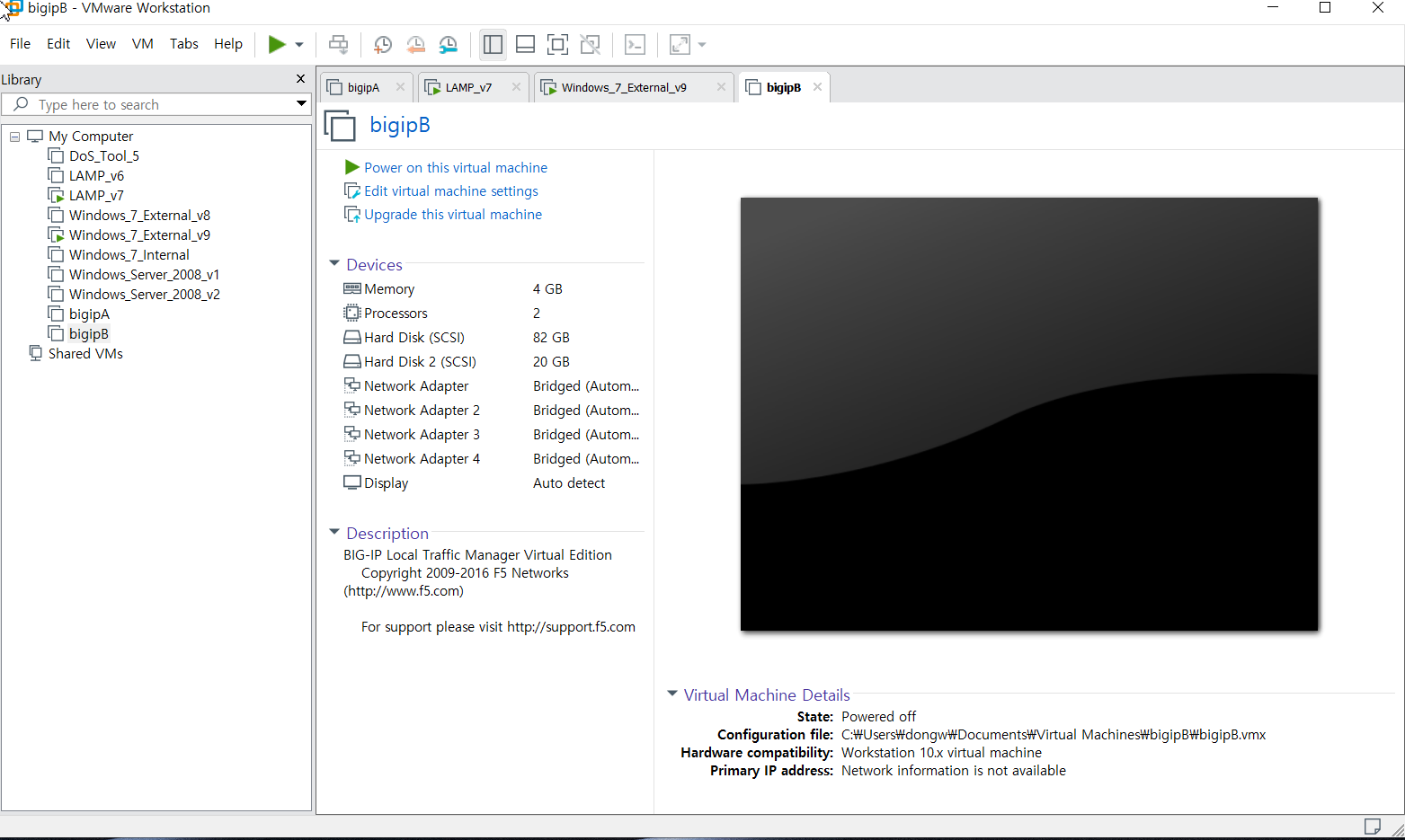Click the status bar message log icon
The height and width of the screenshot is (840, 1405).
1373,826
